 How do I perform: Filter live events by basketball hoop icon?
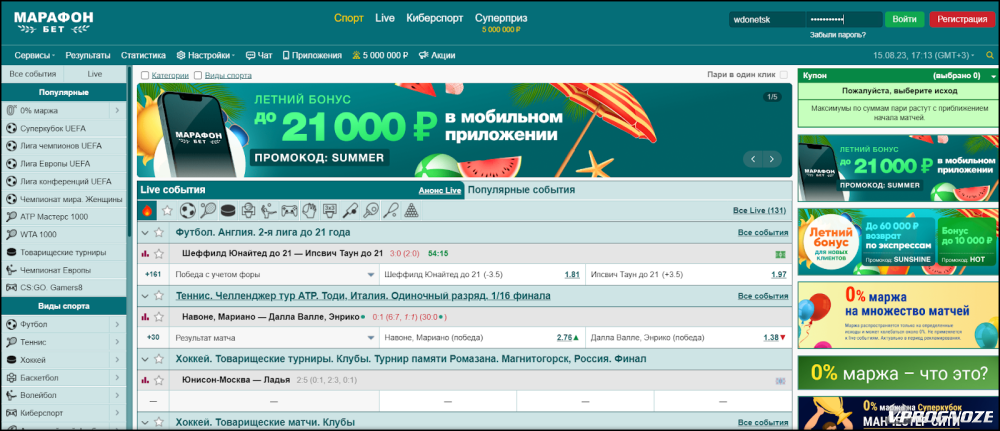[x=249, y=210]
